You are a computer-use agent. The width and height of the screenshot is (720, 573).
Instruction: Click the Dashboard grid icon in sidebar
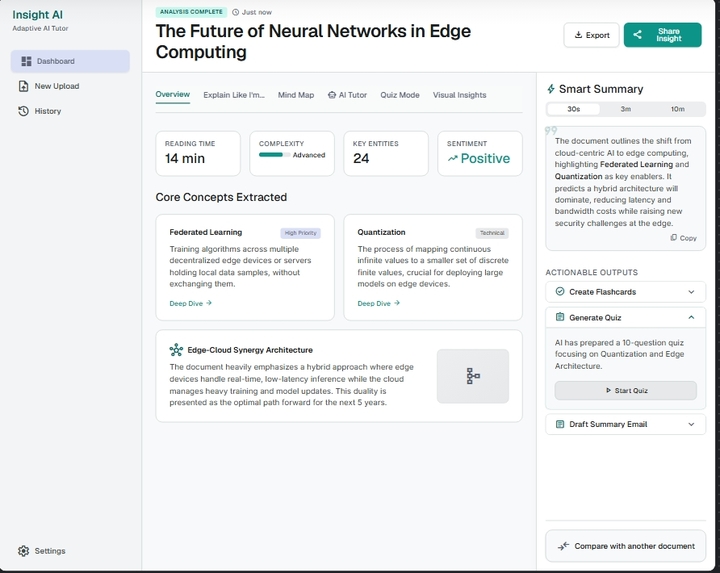pos(27,61)
